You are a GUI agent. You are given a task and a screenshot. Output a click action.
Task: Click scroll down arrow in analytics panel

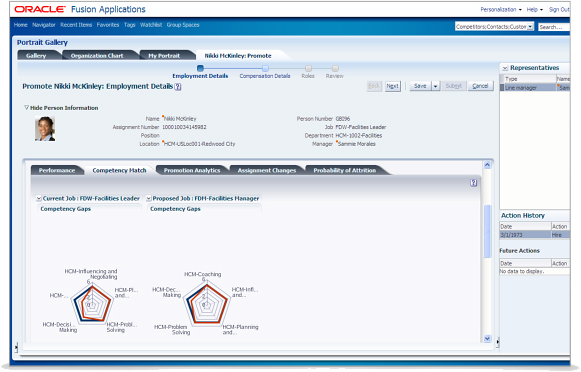pos(487,339)
